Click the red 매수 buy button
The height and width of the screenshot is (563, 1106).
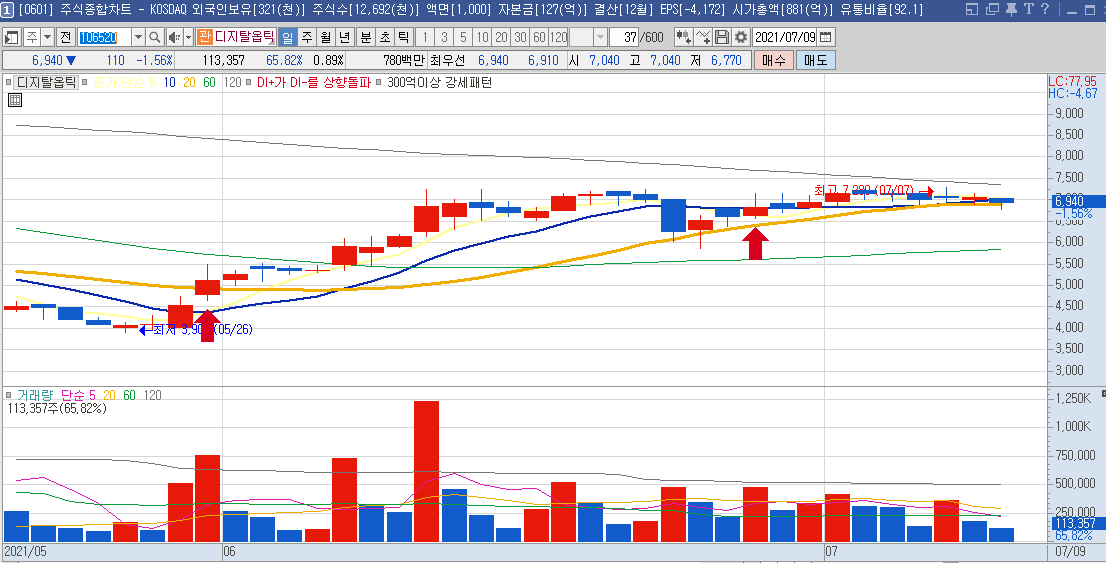click(773, 61)
